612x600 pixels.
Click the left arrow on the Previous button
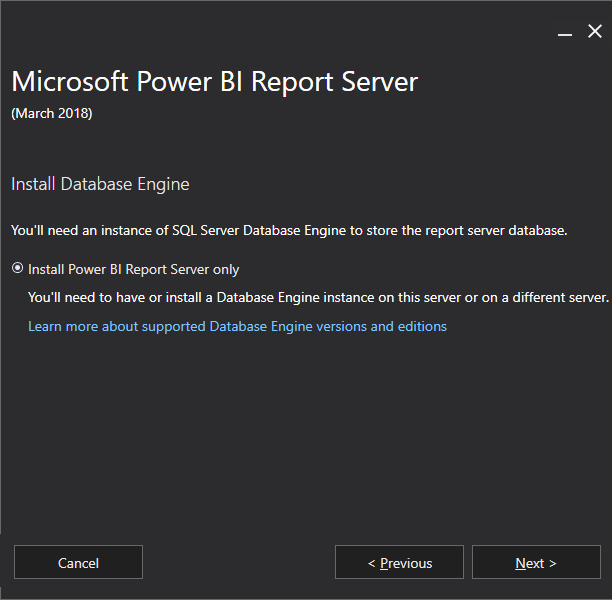coord(371,563)
